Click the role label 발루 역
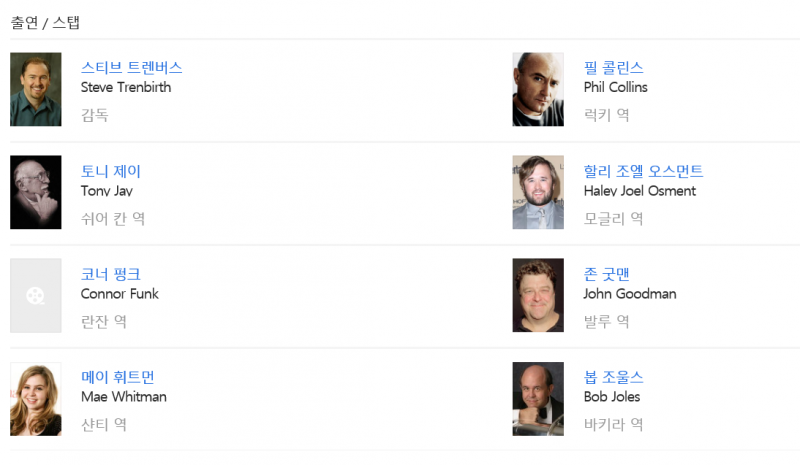 (x=606, y=321)
